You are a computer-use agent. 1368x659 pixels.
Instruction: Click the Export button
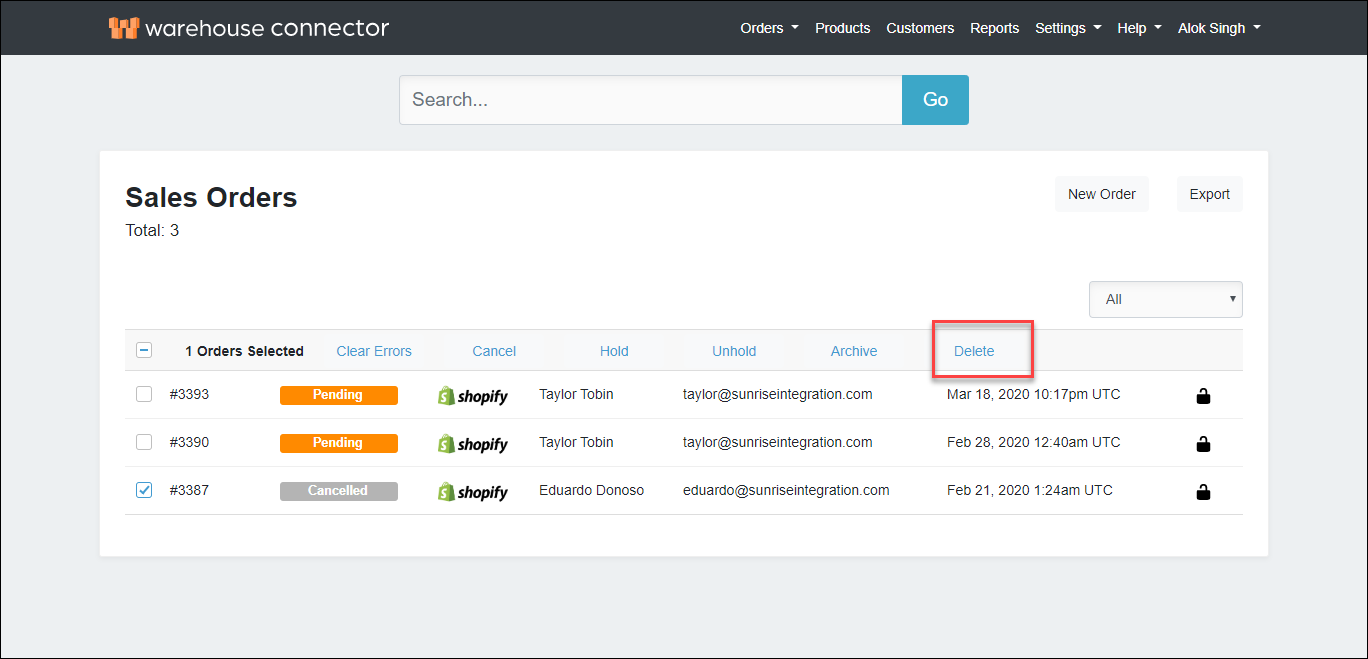[x=1209, y=194]
